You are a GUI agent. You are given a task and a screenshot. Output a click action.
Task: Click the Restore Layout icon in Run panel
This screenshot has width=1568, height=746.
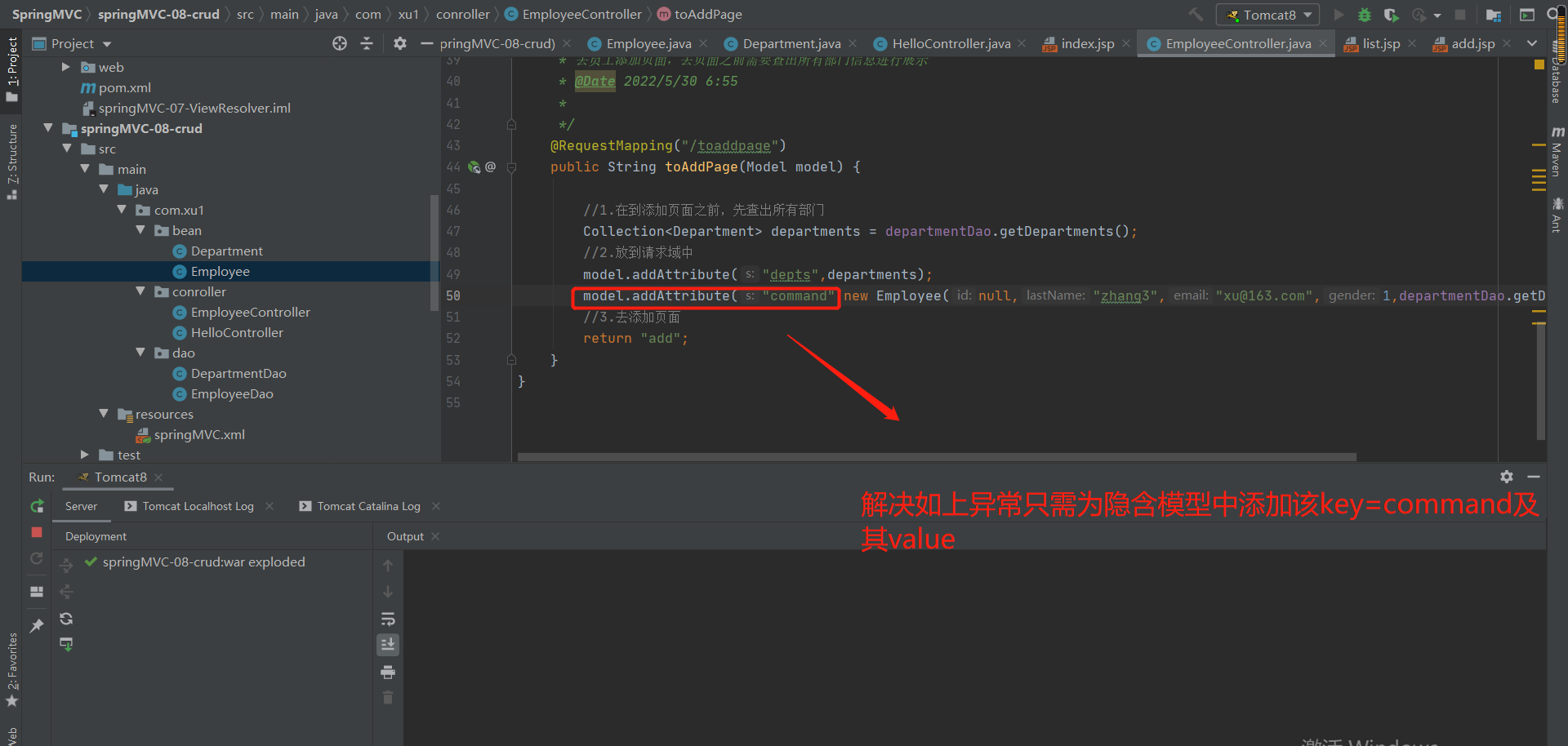(37, 592)
